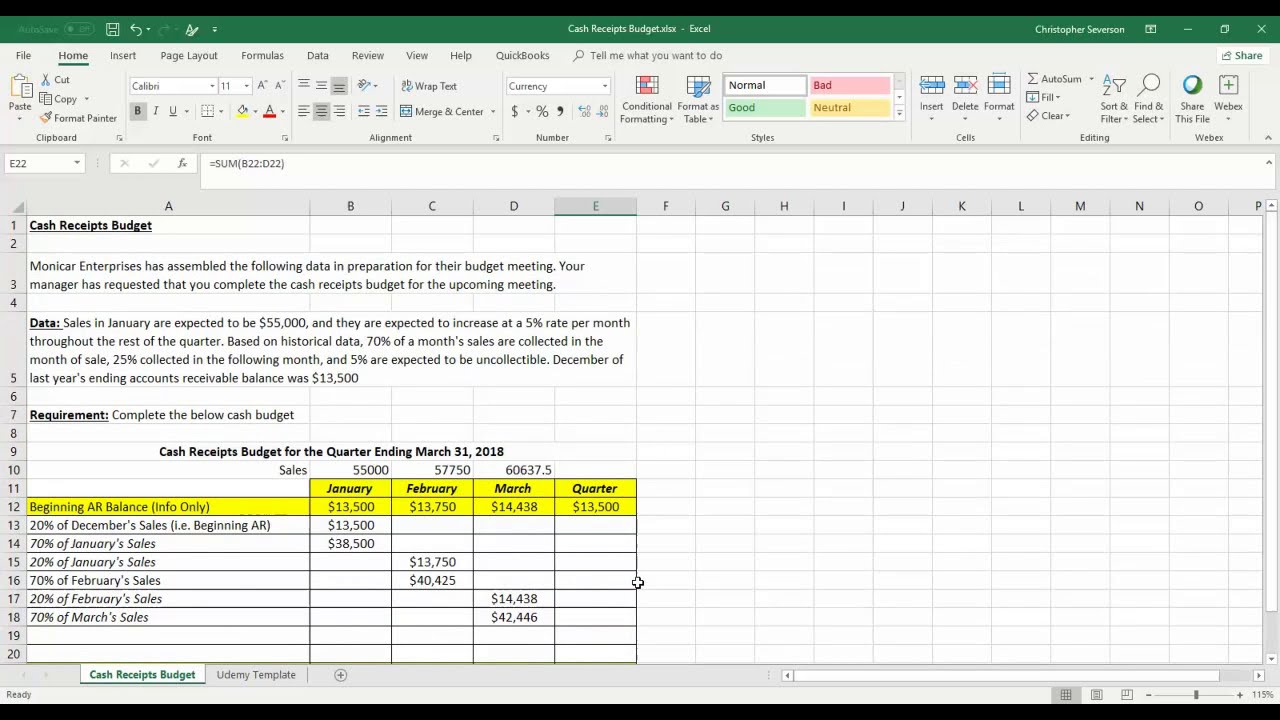Toggle the AutoSave switch
This screenshot has width=1280, height=720.
coord(78,29)
